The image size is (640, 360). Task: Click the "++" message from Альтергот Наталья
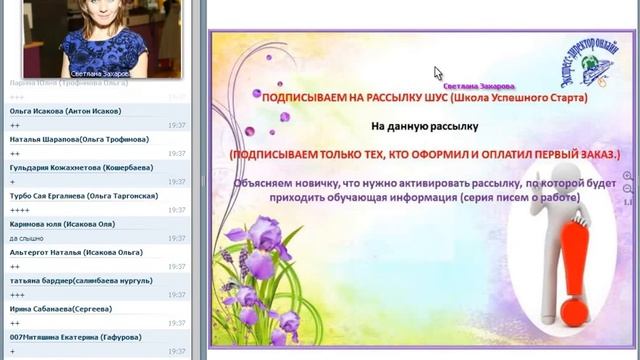point(14,267)
